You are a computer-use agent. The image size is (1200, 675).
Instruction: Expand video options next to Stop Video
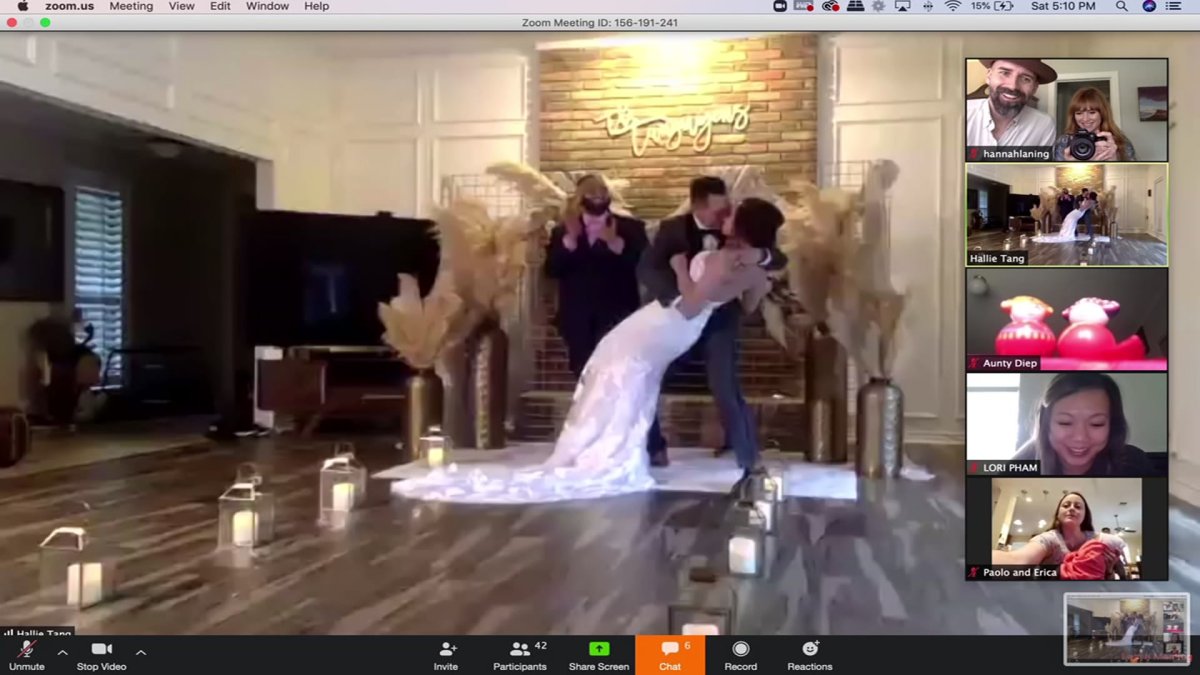click(140, 651)
